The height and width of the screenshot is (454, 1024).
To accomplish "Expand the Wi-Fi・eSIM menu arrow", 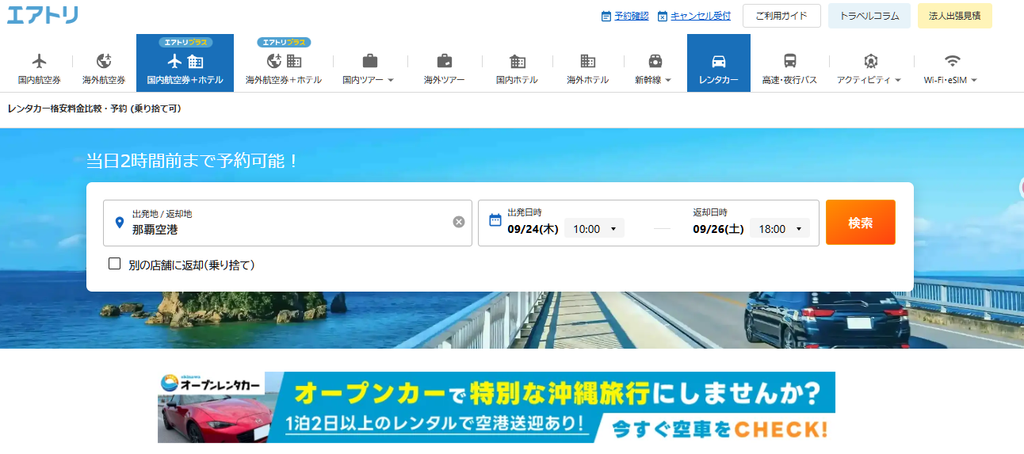I will (x=974, y=80).
